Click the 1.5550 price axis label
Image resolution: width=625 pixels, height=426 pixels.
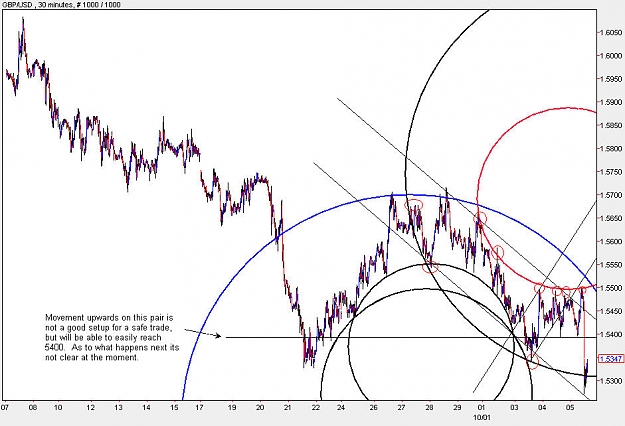tap(611, 265)
